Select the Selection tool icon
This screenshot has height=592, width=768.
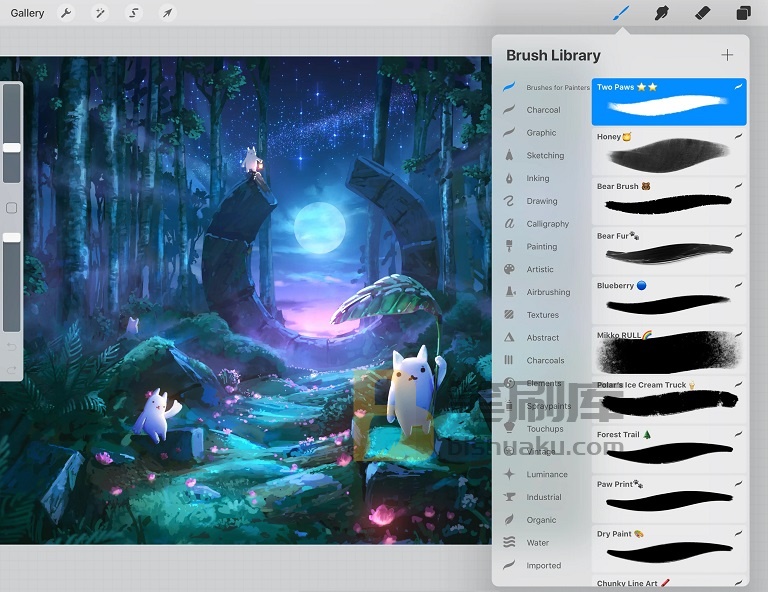[134, 13]
